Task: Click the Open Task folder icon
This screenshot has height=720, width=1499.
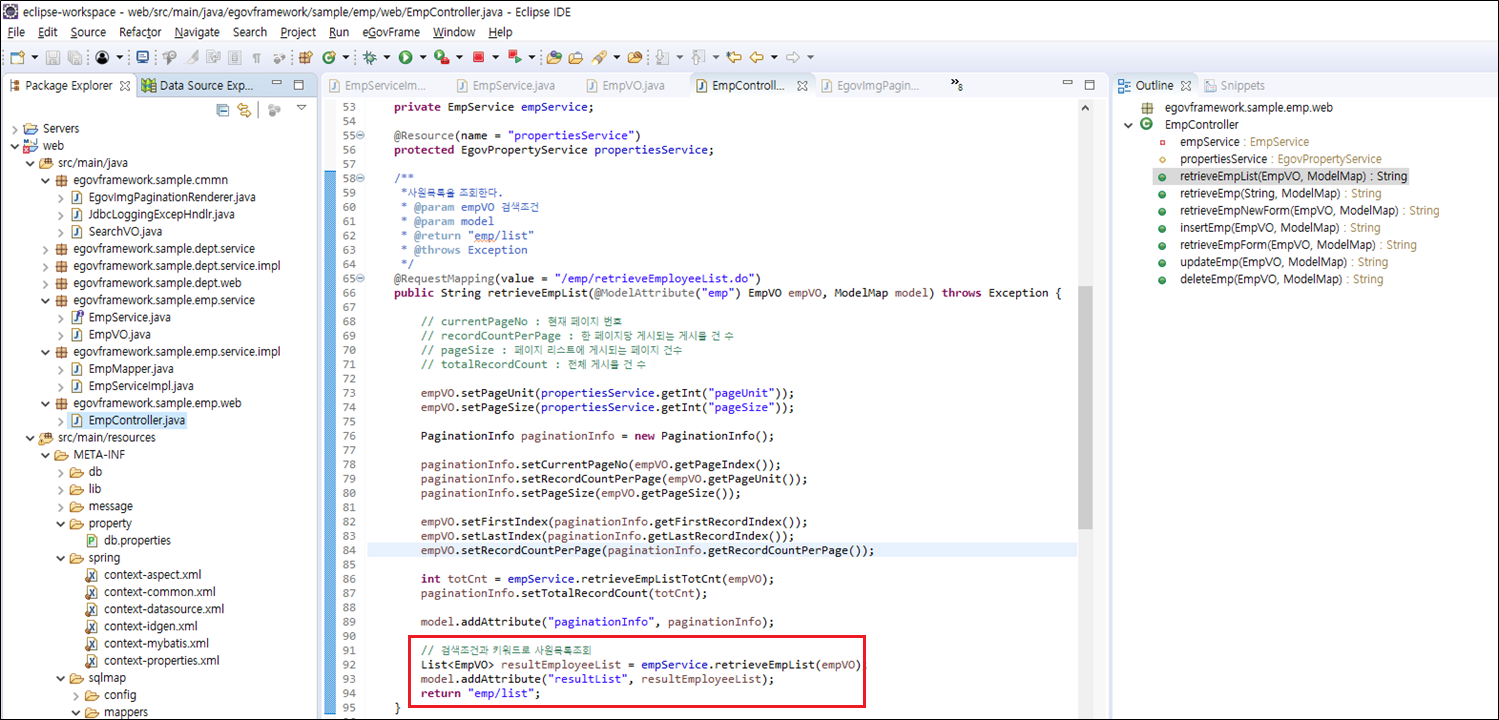Action: coord(575,57)
